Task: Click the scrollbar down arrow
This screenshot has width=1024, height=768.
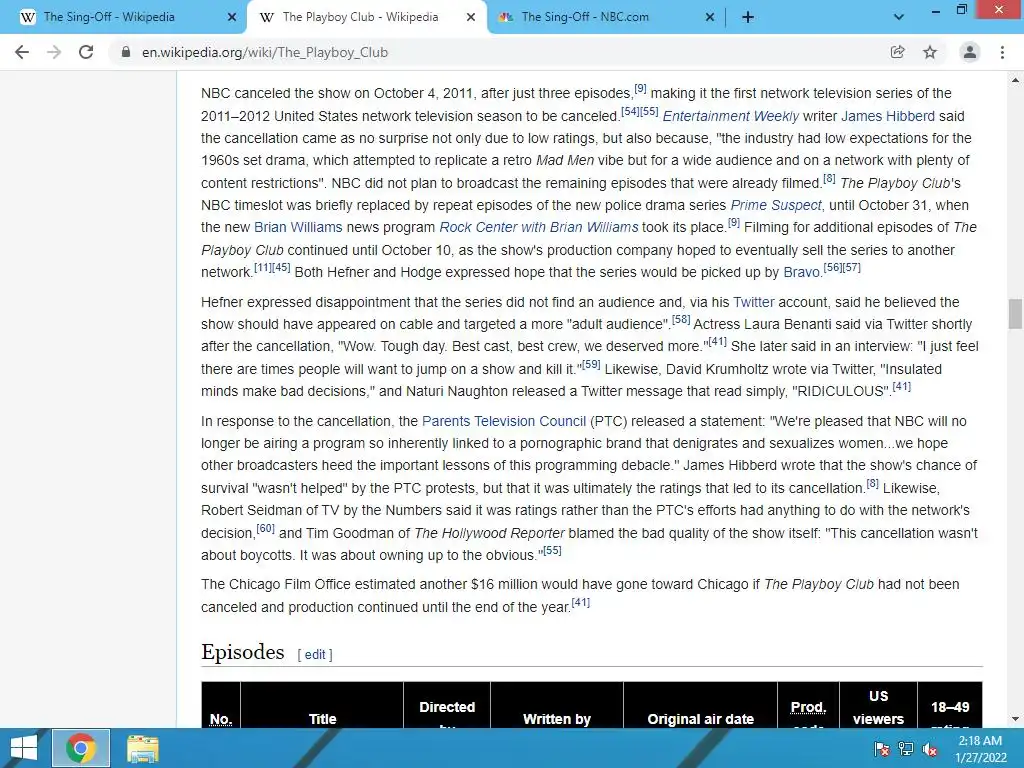Action: tap(1015, 719)
